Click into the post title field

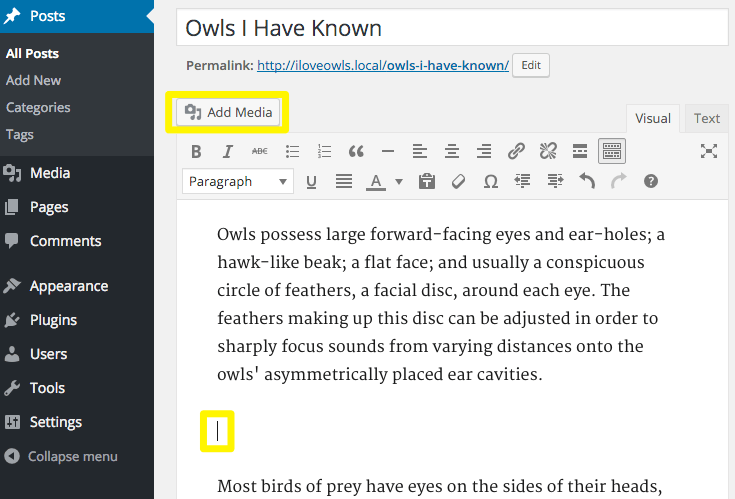coord(452,28)
